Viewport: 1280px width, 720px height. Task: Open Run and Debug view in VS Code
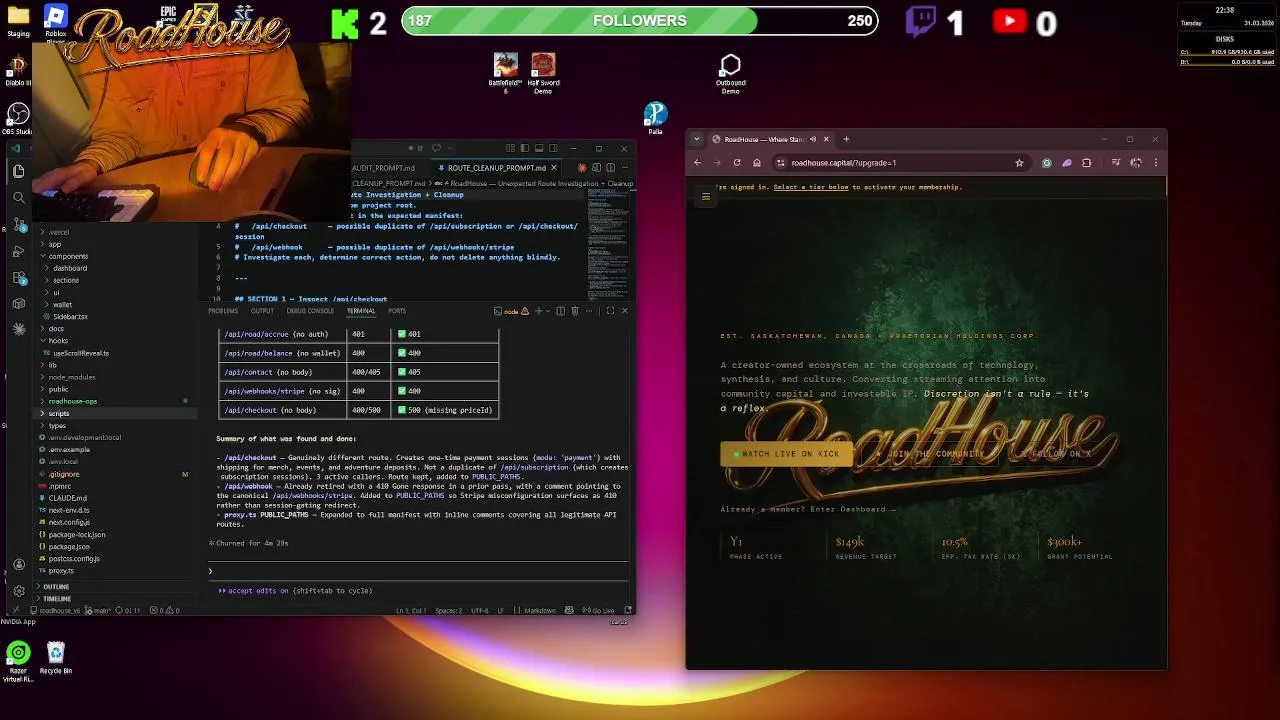(x=19, y=251)
